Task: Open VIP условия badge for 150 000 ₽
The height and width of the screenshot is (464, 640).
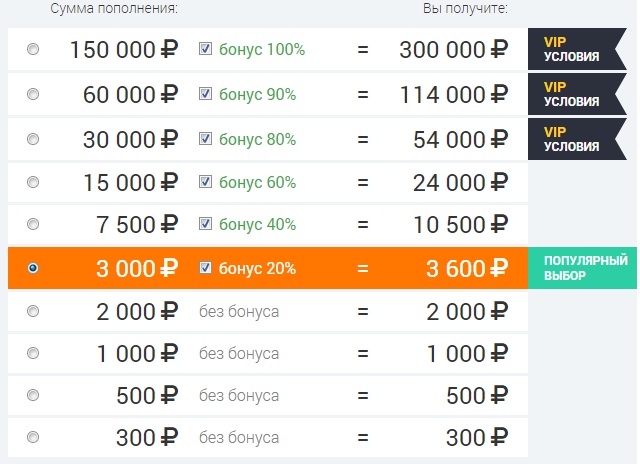Action: [x=577, y=49]
